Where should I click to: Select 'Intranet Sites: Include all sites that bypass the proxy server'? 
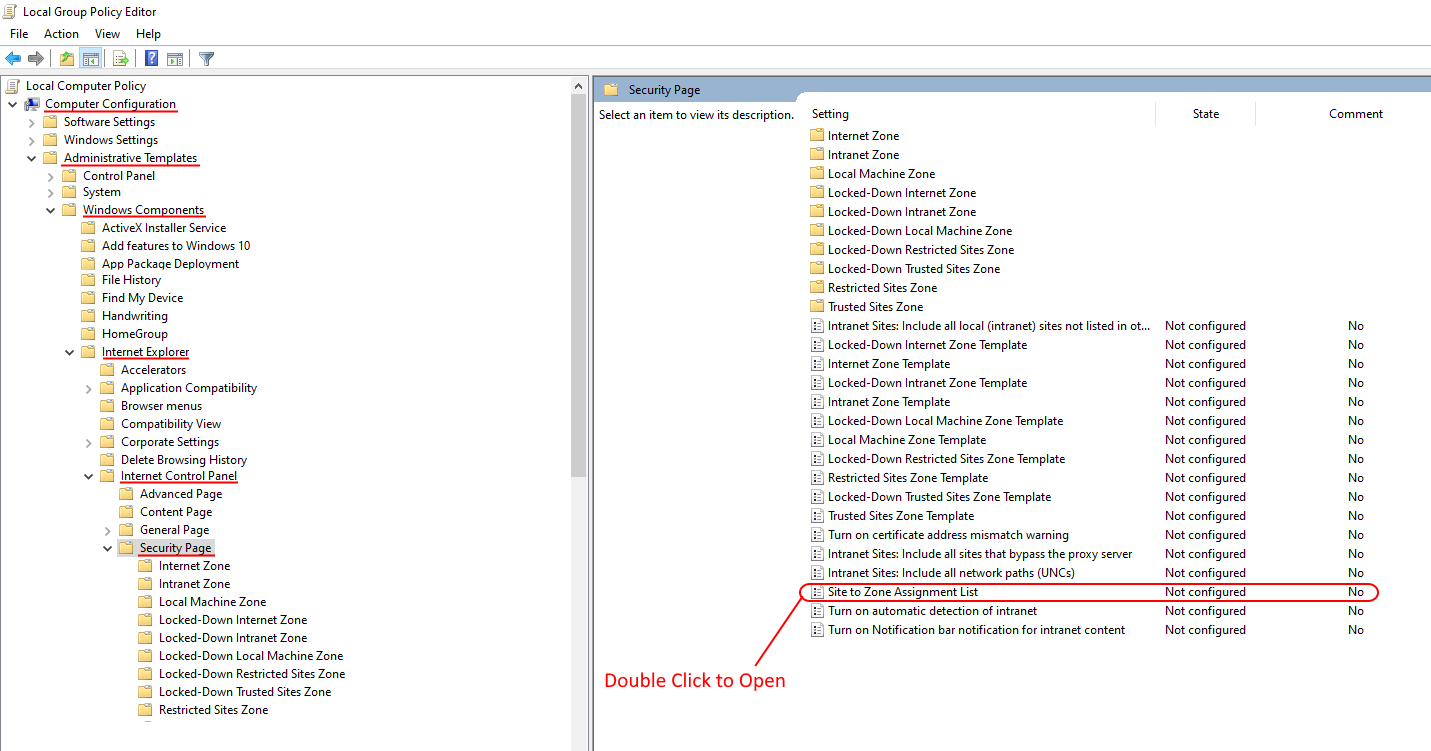click(x=980, y=554)
